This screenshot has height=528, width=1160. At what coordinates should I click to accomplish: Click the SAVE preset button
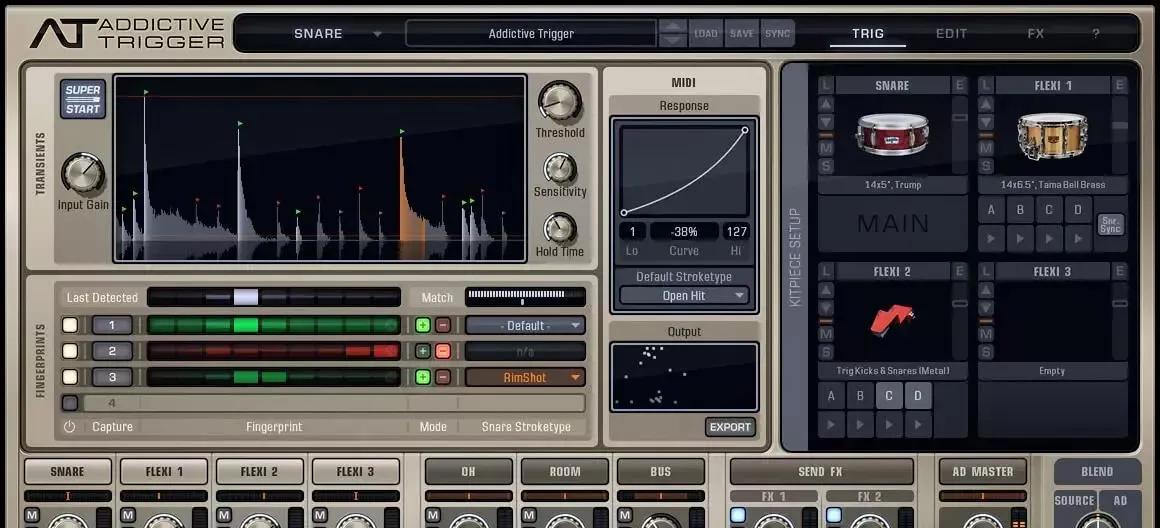click(x=741, y=33)
